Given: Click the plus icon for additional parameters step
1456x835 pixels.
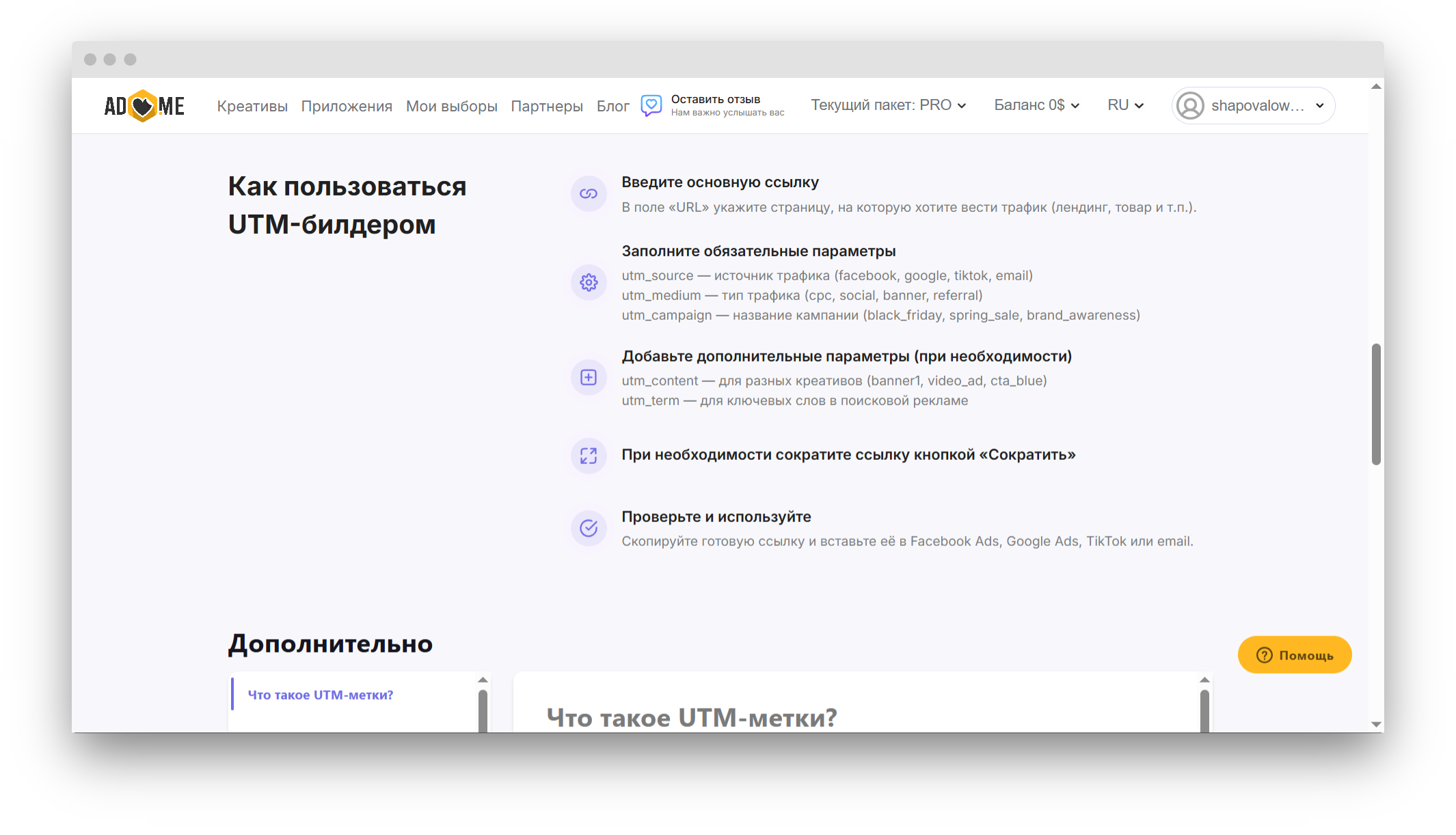Looking at the screenshot, I should pos(588,377).
